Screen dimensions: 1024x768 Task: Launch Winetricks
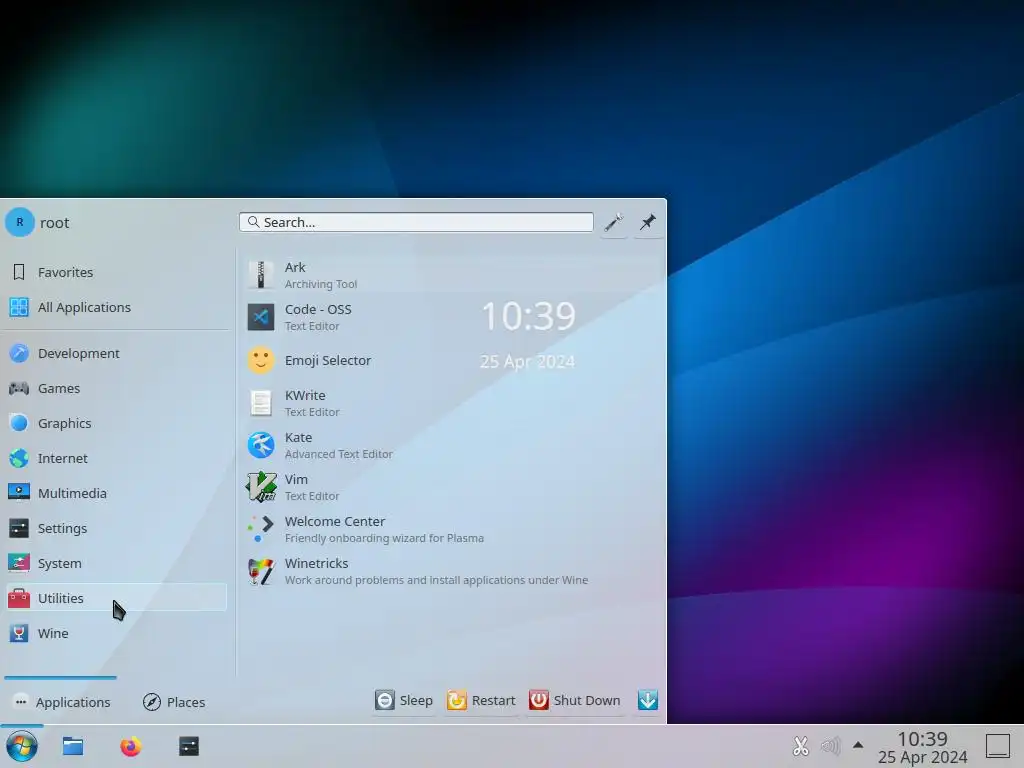pyautogui.click(x=451, y=571)
